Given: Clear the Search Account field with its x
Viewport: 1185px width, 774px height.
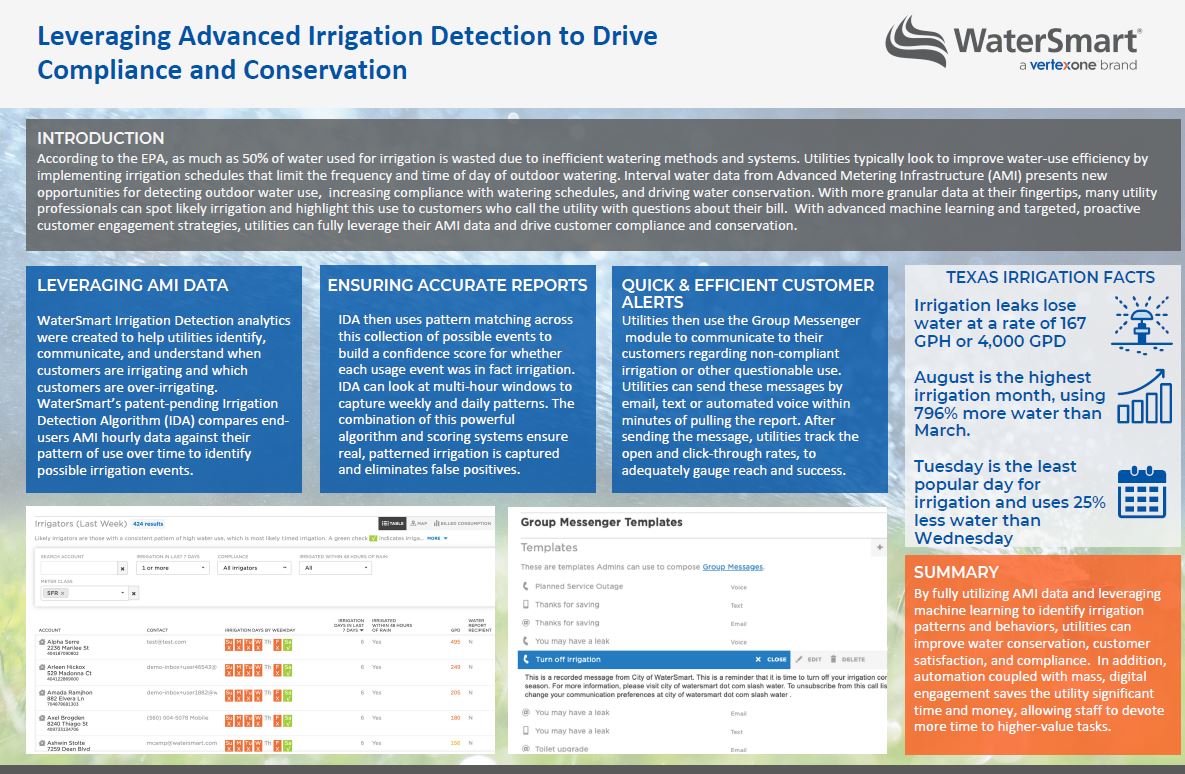Looking at the screenshot, I should [122, 568].
